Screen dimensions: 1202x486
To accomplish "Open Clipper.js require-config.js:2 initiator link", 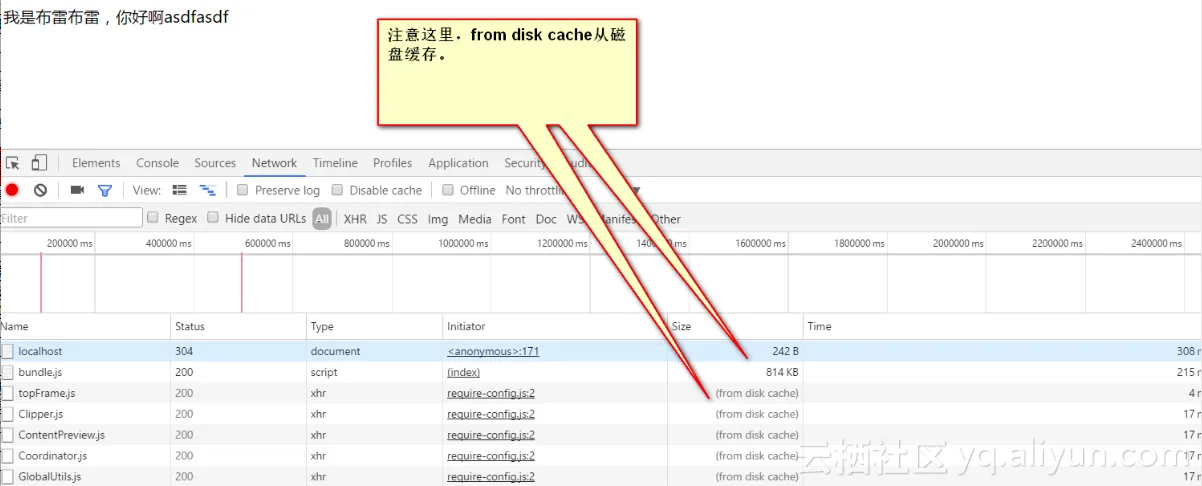I will (491, 414).
